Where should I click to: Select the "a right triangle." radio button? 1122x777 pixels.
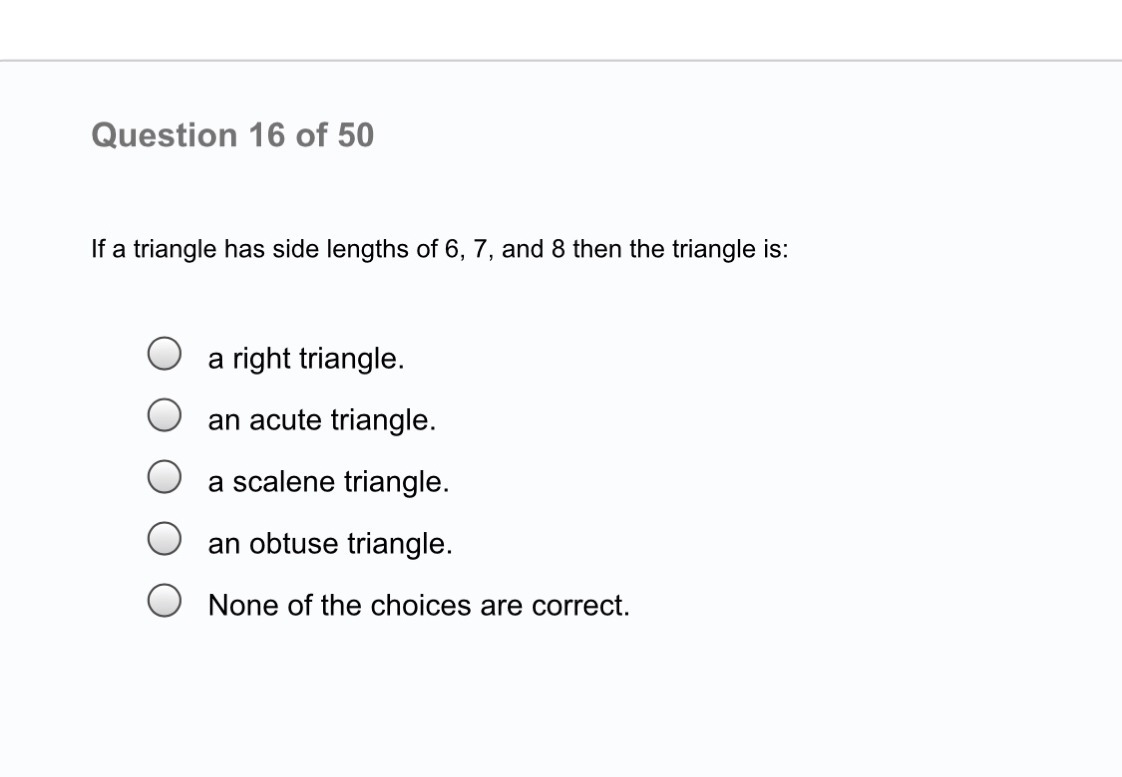point(164,353)
